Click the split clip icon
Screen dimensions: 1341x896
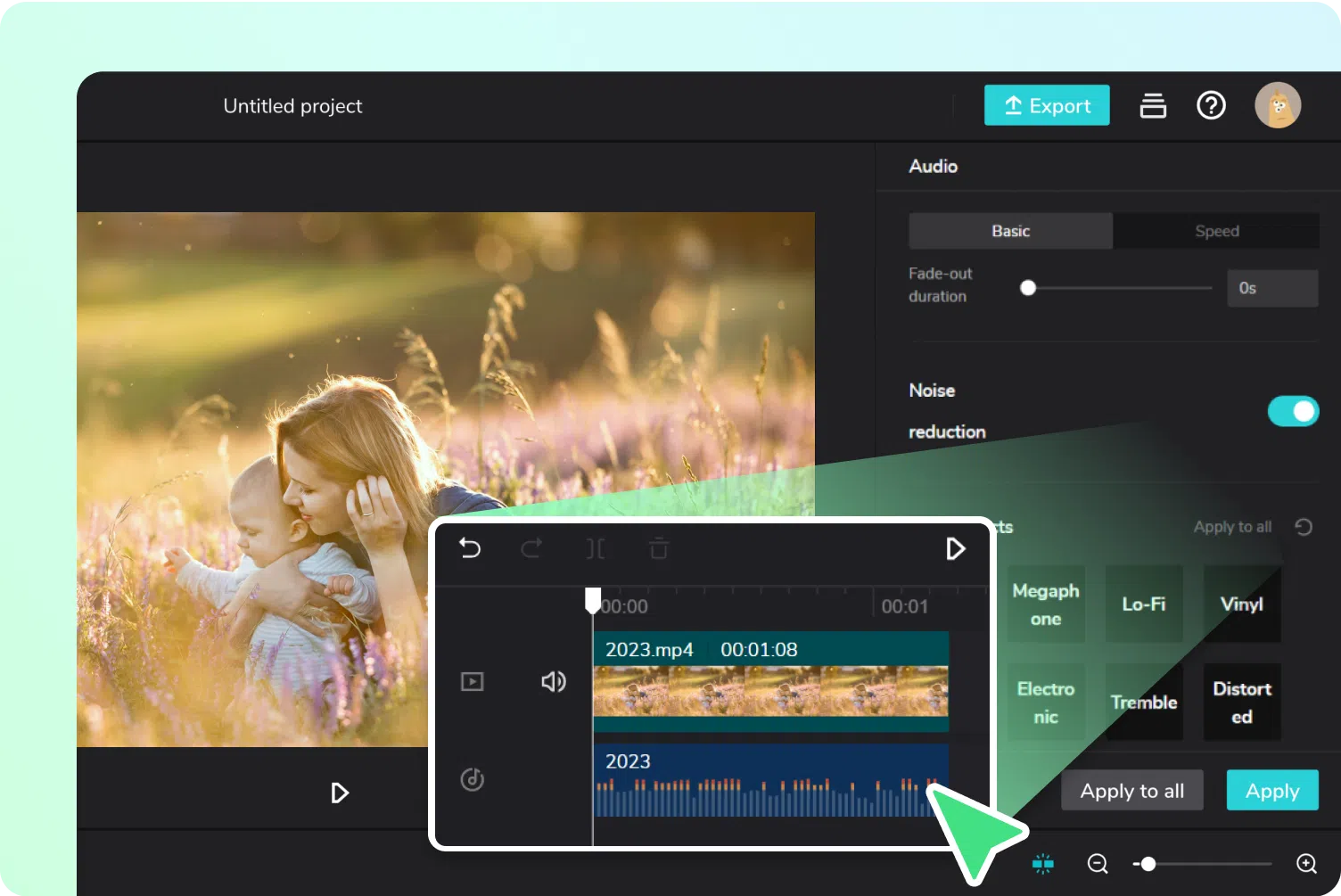coord(596,548)
